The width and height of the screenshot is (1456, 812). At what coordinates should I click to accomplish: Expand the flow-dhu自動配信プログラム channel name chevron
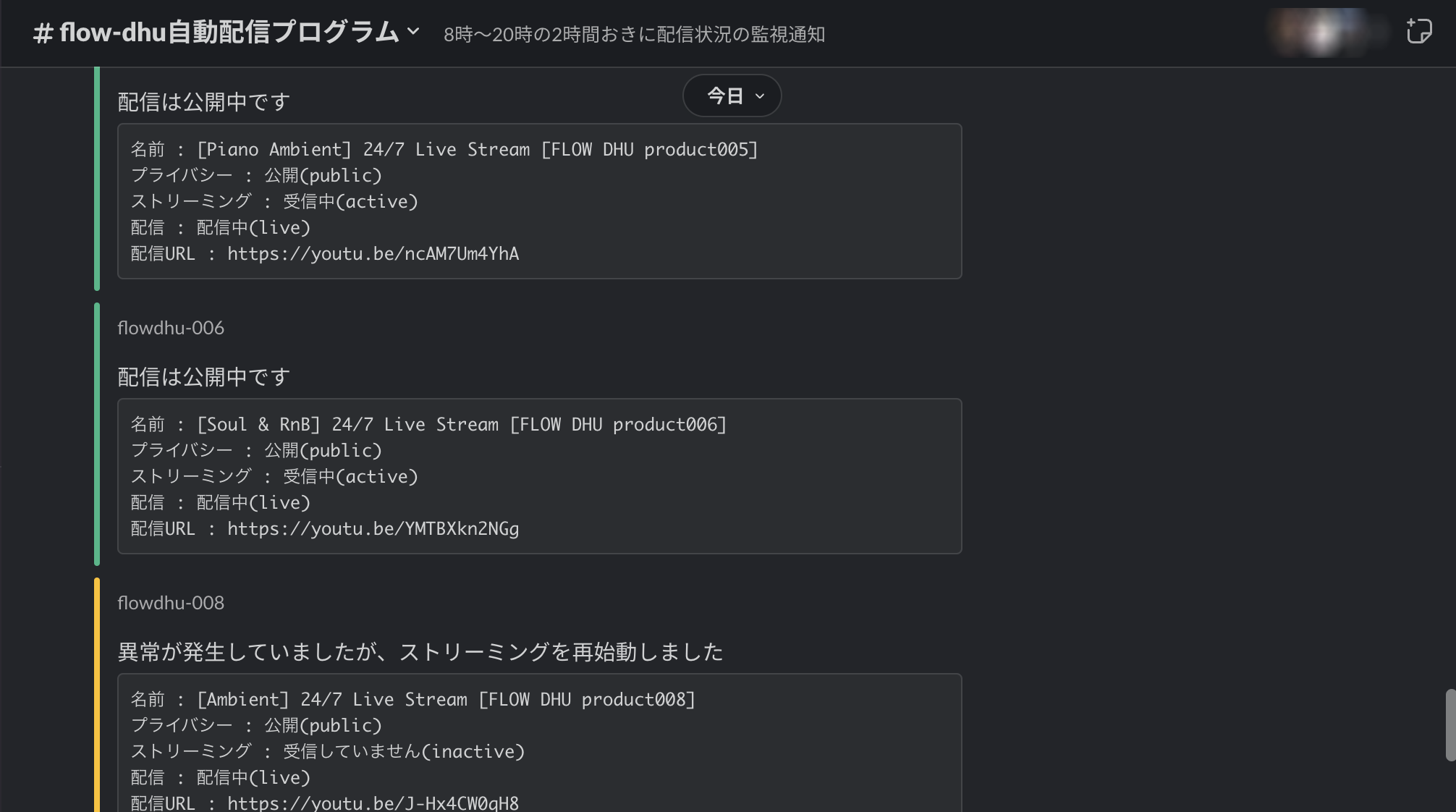[413, 32]
